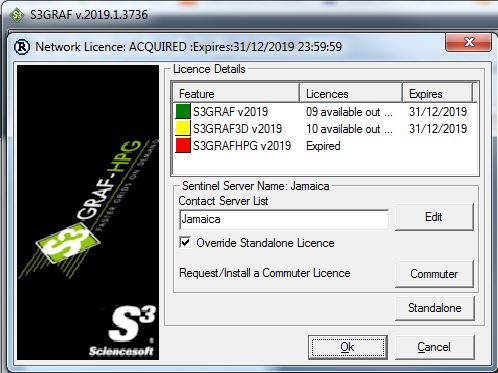Viewport: 498px width, 373px height.
Task: Click 'Request/Install a Commuter Licence' text
Action: click(265, 273)
